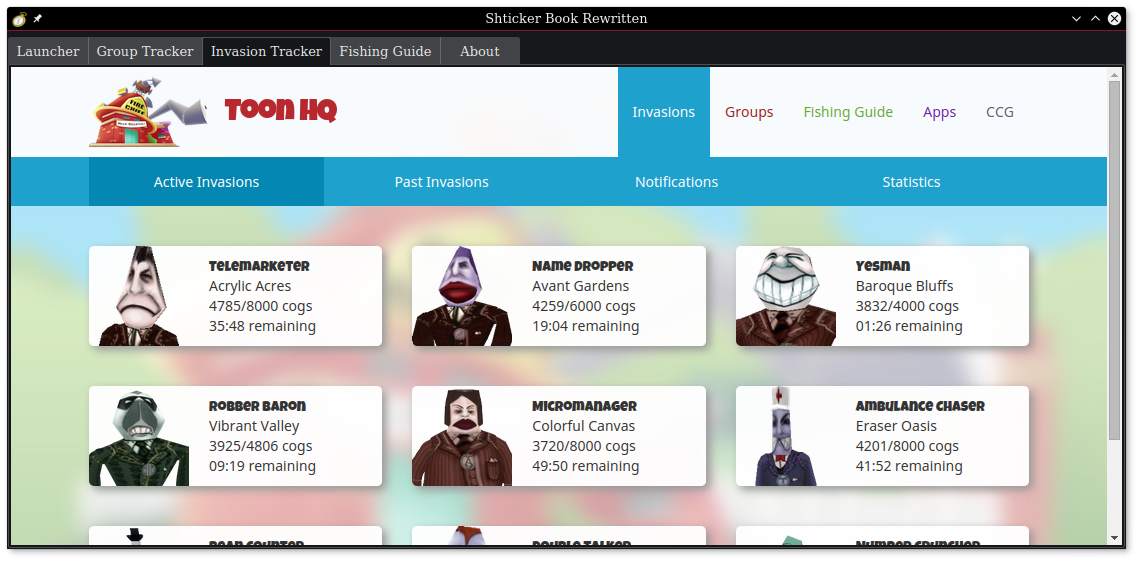Viewport: 1139px width, 562px height.
Task: Open the CCG link
Action: [1000, 113]
